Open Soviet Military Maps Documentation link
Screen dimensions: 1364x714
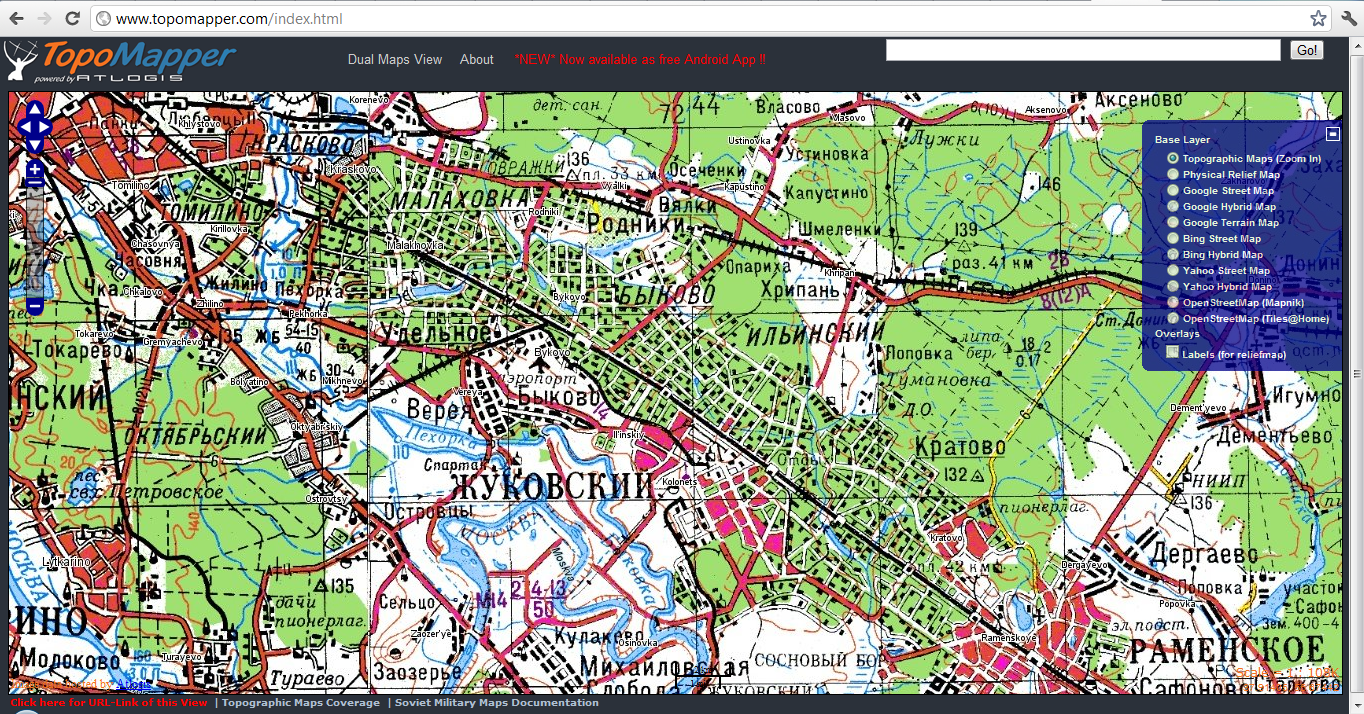click(x=496, y=703)
